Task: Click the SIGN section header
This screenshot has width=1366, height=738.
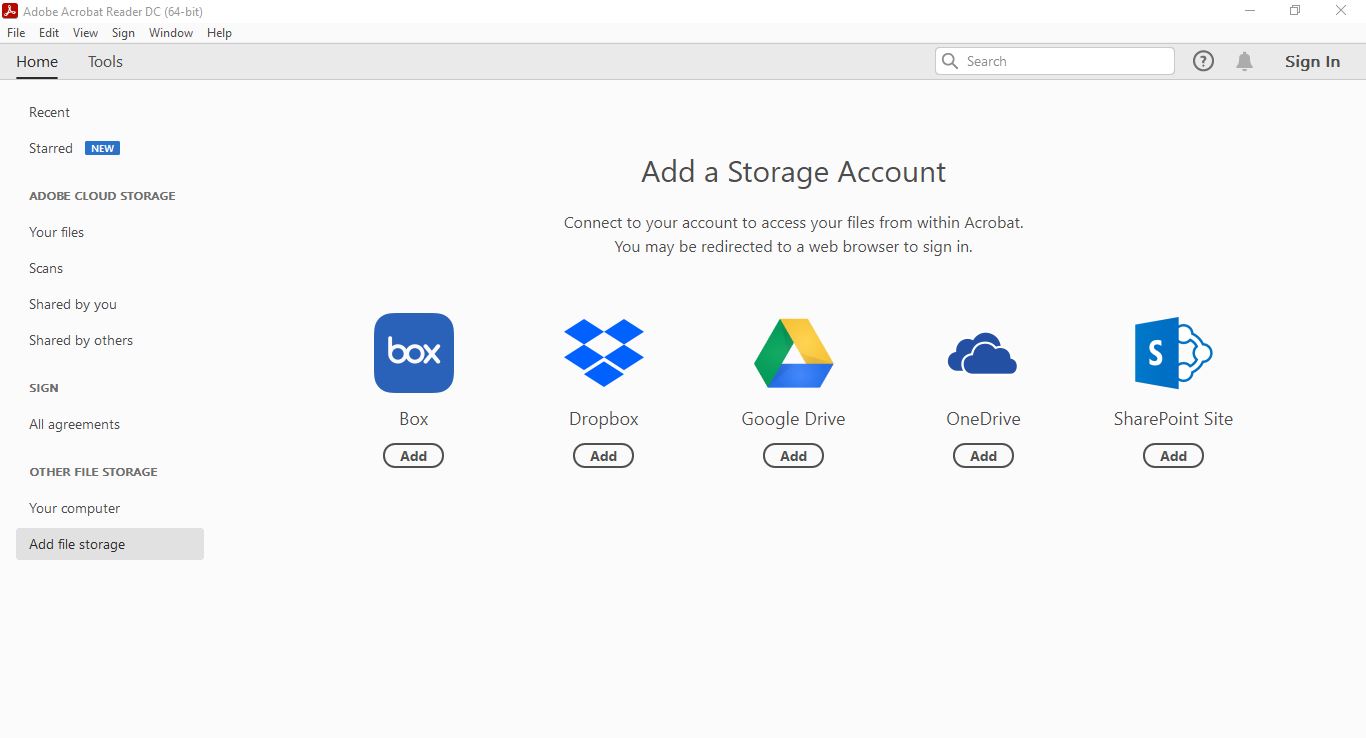Action: tap(44, 388)
